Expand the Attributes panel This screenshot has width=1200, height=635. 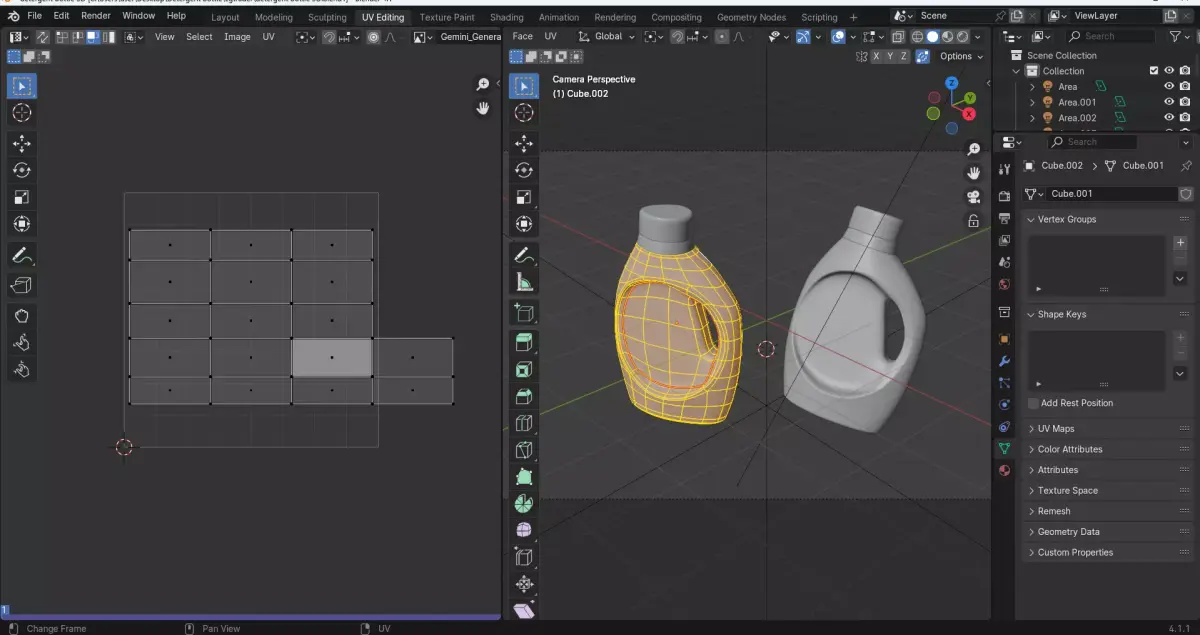click(x=1110, y=470)
